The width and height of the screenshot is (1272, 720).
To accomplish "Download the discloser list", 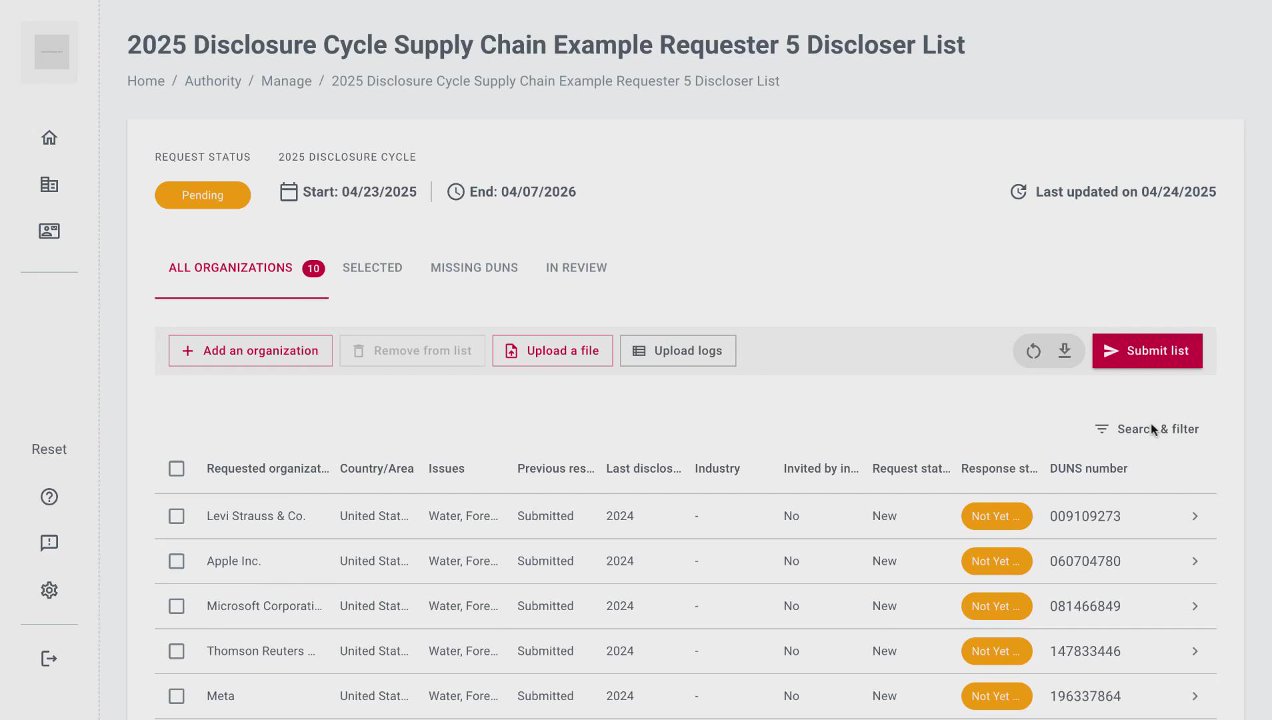I will pos(1064,351).
